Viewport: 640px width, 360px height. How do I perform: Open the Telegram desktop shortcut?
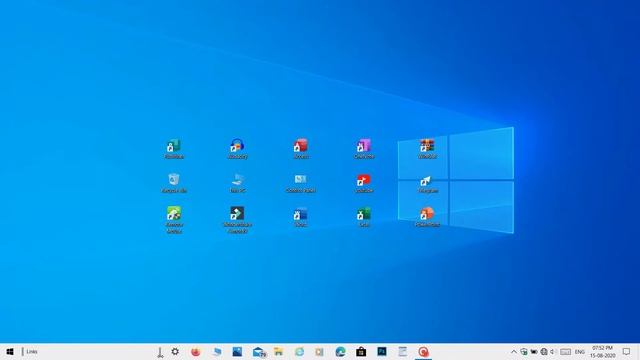(427, 183)
